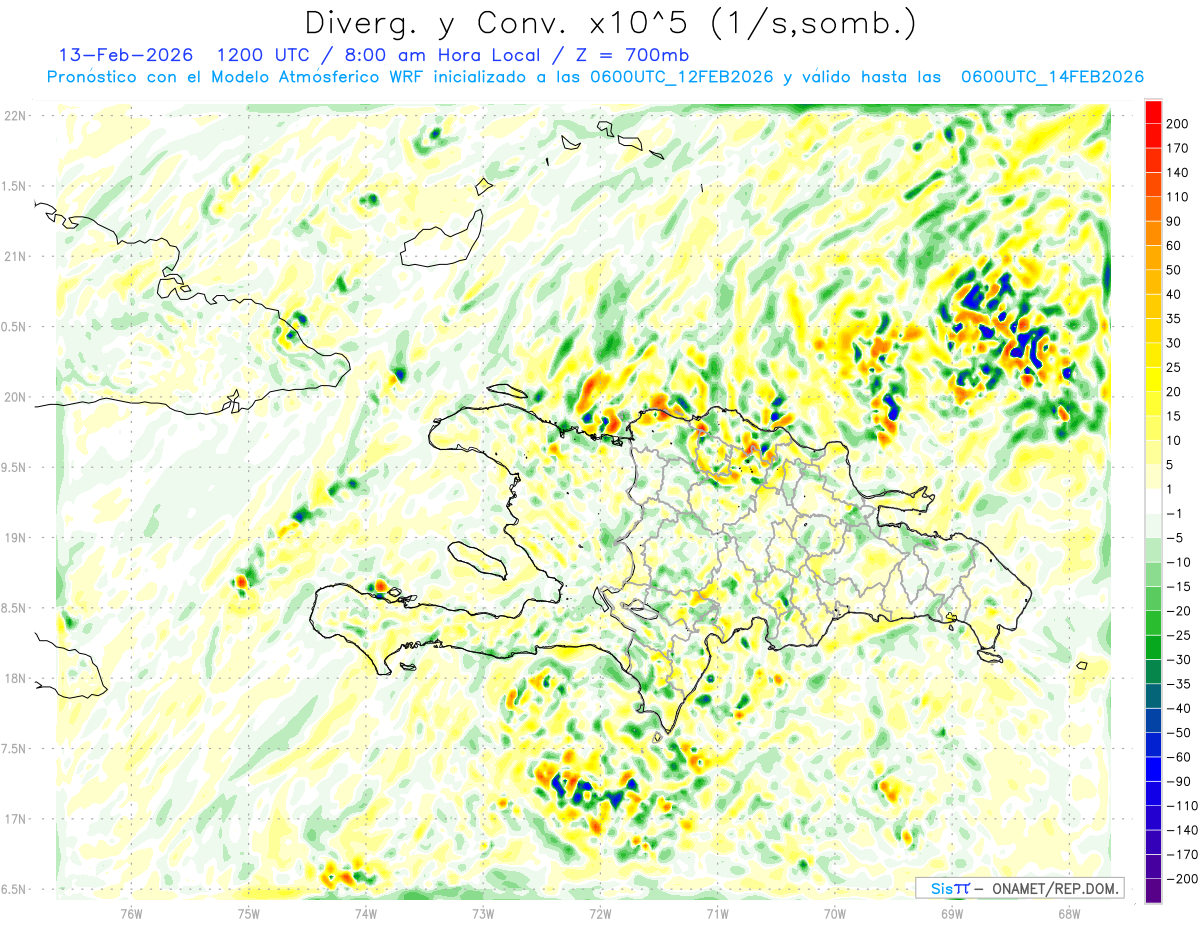Click the '-140' color scale label
The width and height of the screenshot is (1200, 927).
[x=1182, y=830]
